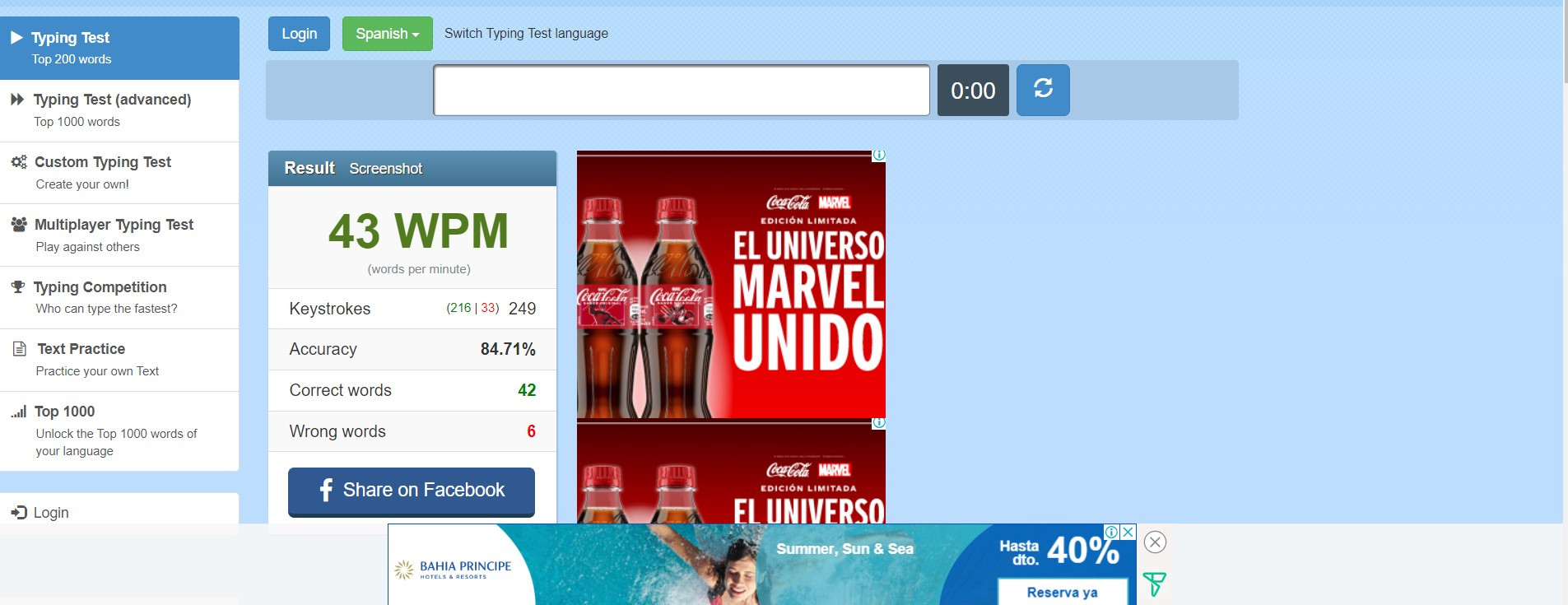Open the Spanish language dropdown
The width and height of the screenshot is (1568, 605).
[x=387, y=34]
